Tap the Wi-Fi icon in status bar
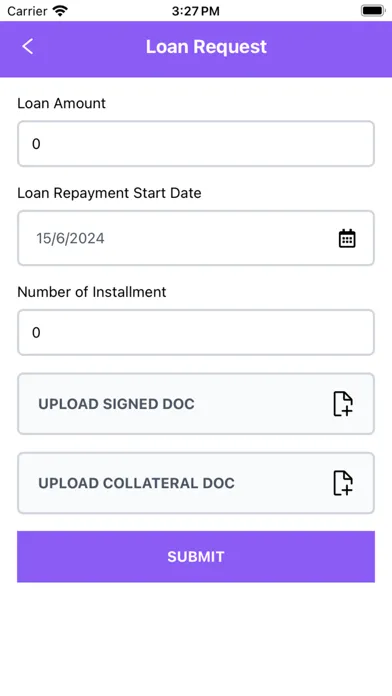392x696 pixels. tap(59, 11)
